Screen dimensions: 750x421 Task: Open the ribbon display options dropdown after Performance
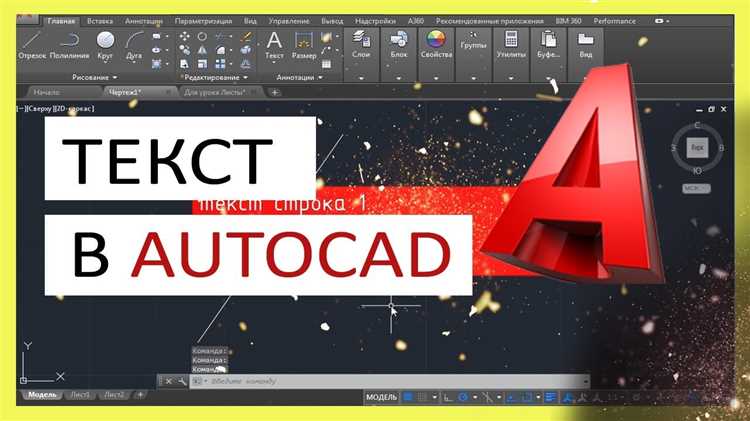point(662,21)
